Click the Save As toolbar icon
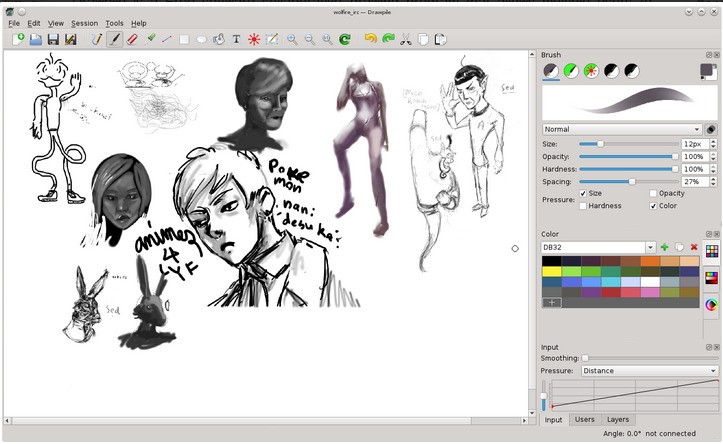Image resolution: width=723 pixels, height=444 pixels. tap(71, 40)
